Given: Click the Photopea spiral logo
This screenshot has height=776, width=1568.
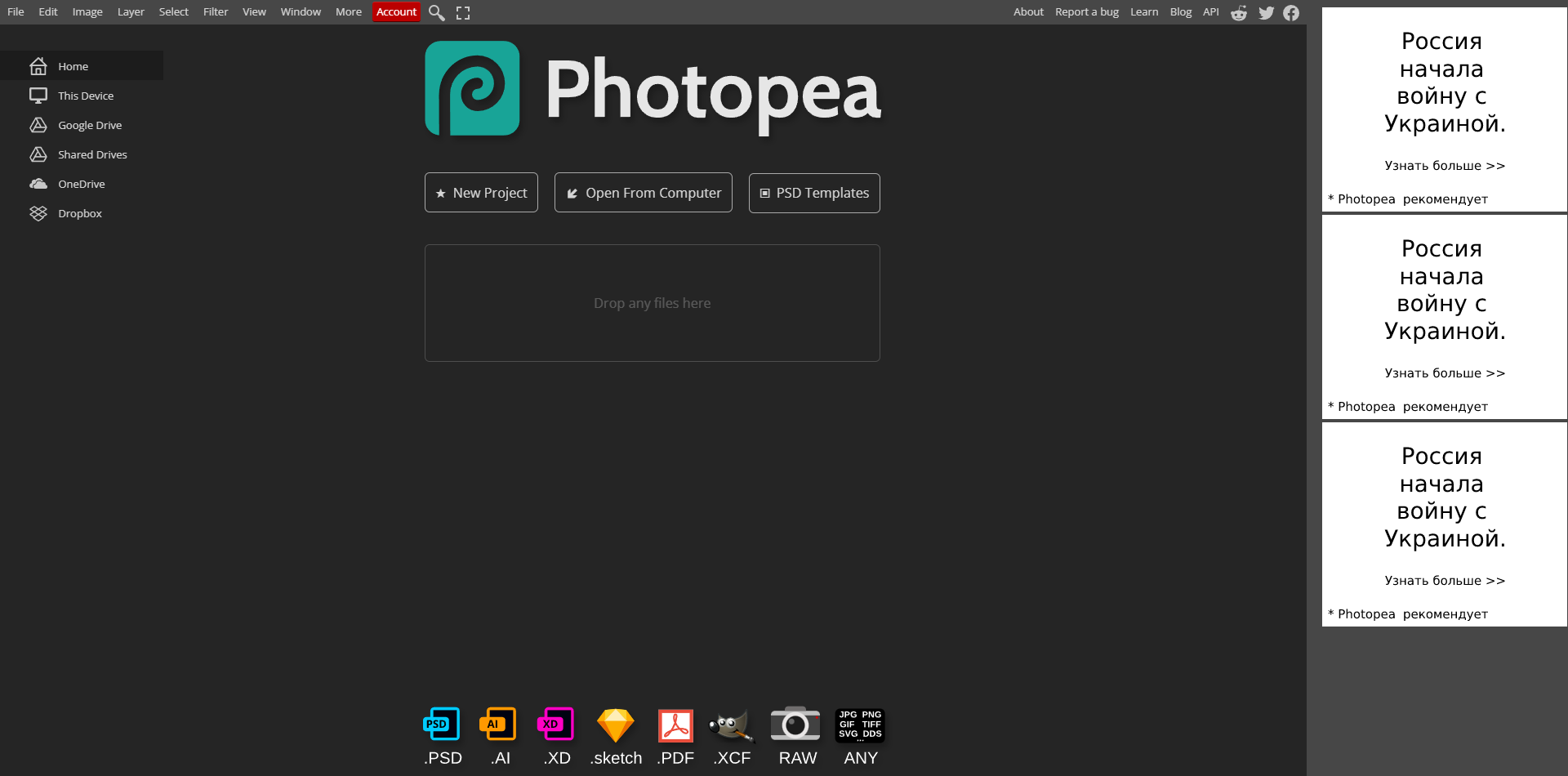Looking at the screenshot, I should (472, 88).
